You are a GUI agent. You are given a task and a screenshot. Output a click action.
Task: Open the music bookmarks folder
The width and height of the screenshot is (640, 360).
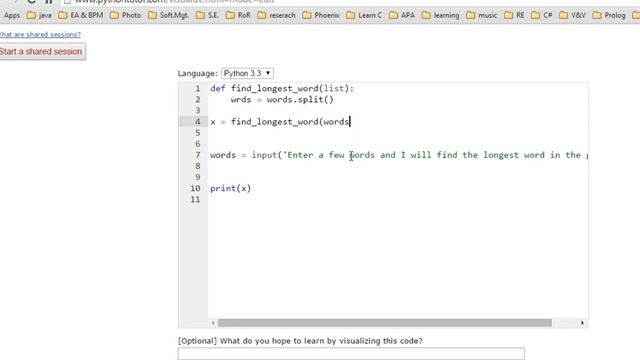click(x=482, y=16)
